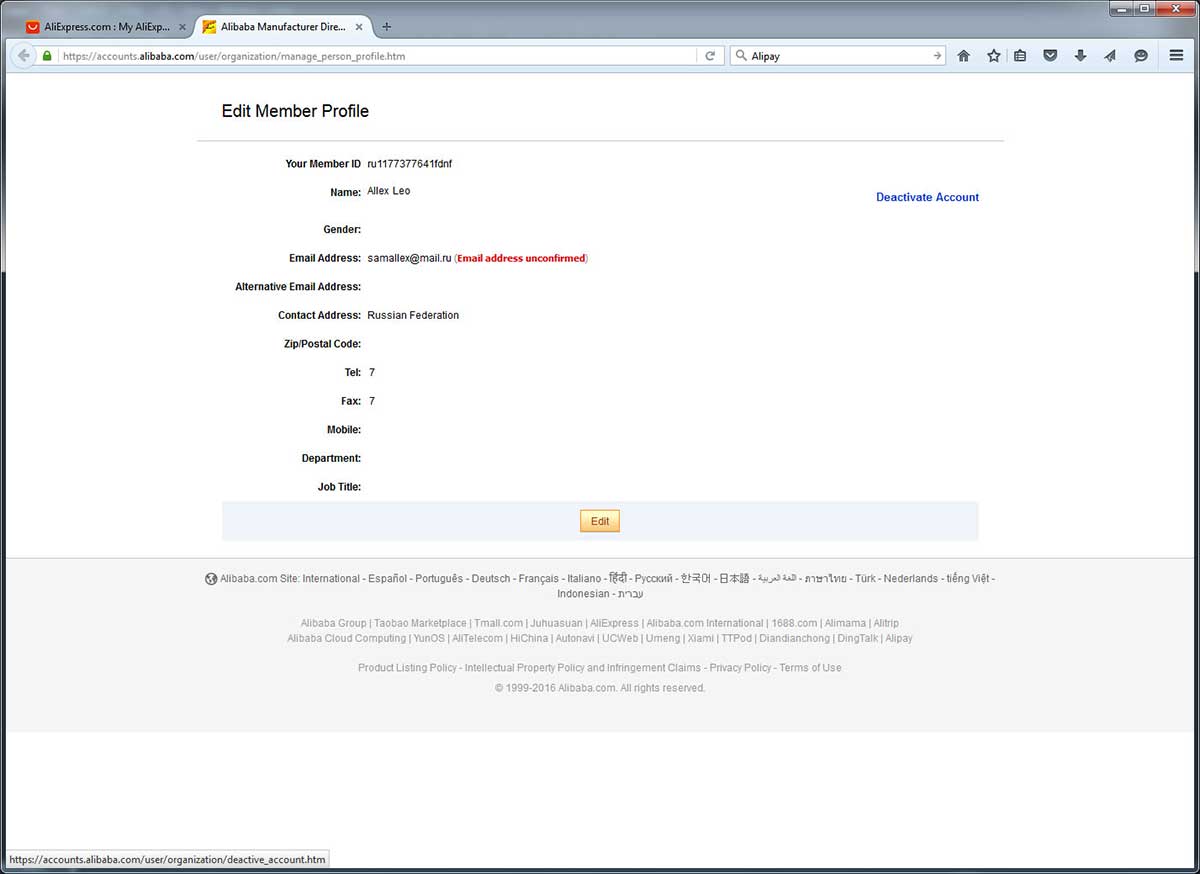The image size is (1200, 874).
Task: Click the email samallex@mail.ru text
Action: pos(410,258)
